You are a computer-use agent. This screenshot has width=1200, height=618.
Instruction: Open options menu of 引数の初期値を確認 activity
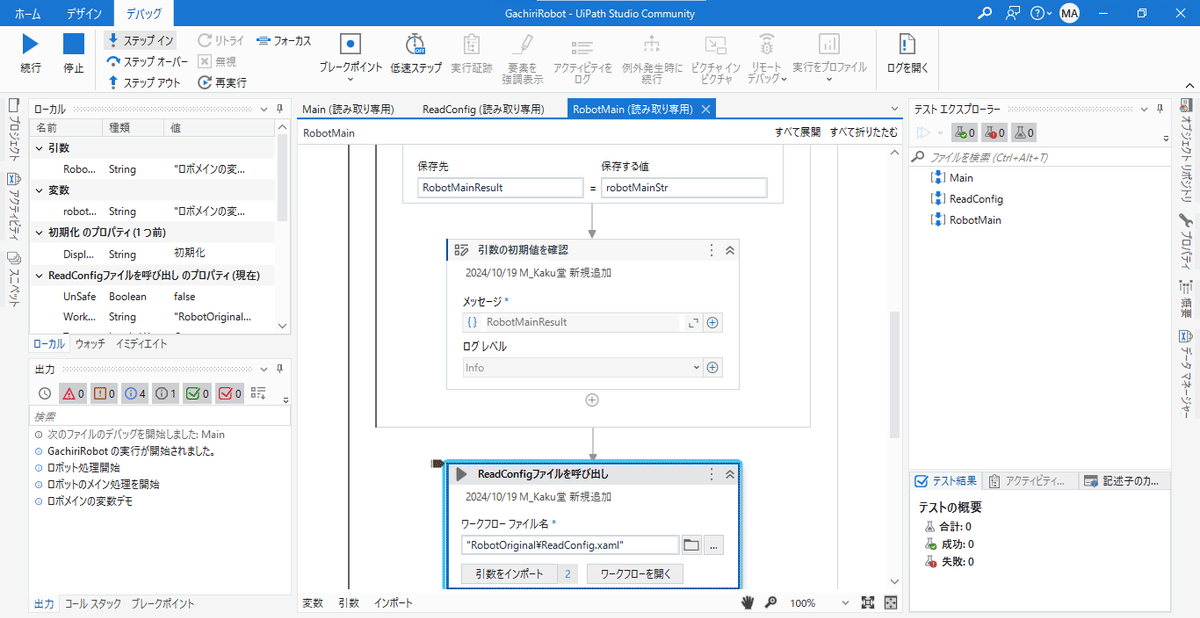pyautogui.click(x=712, y=251)
